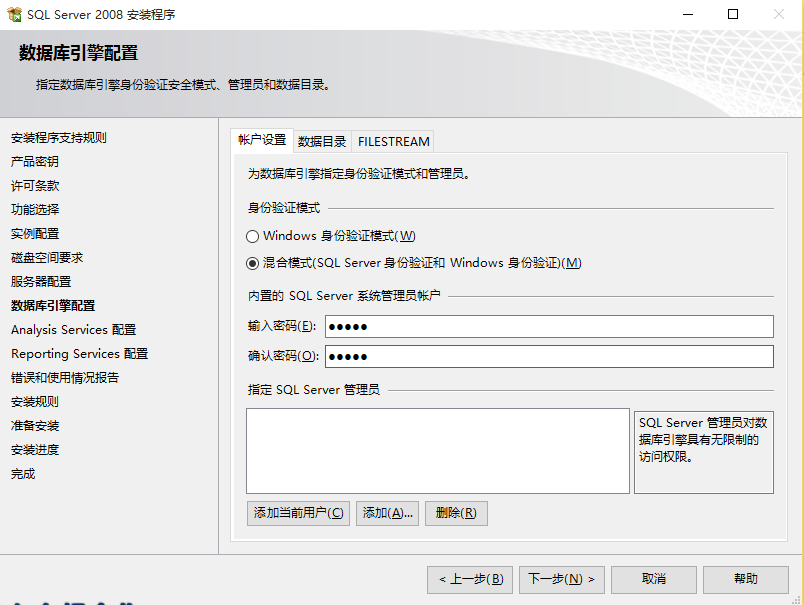Viewport: 804px width, 605px height.
Task: Open the FILESTREAM tab
Action: 393,142
